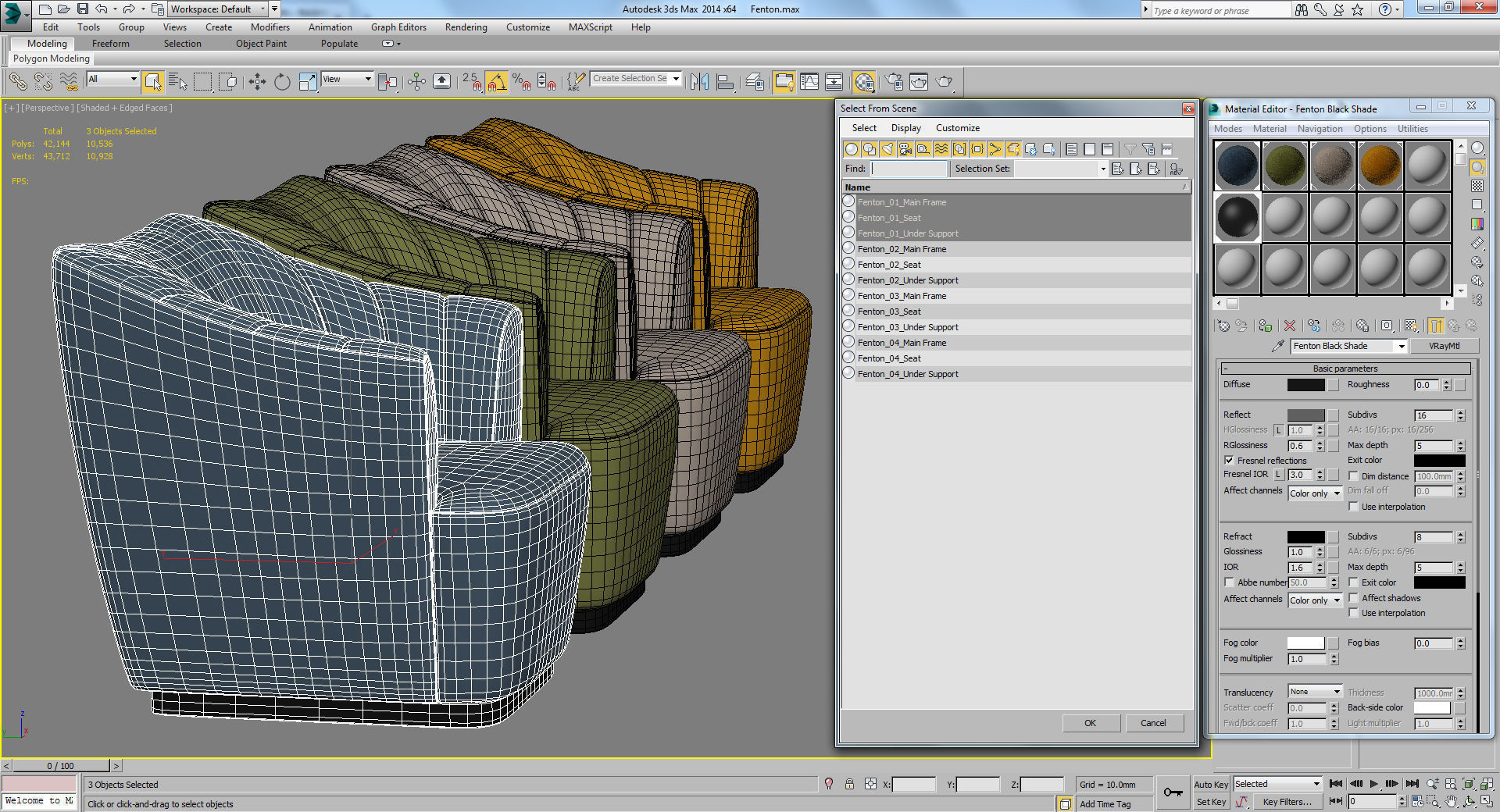This screenshot has width=1500, height=812.
Task: Open the Workspace Default dropdown
Action: pos(218,9)
